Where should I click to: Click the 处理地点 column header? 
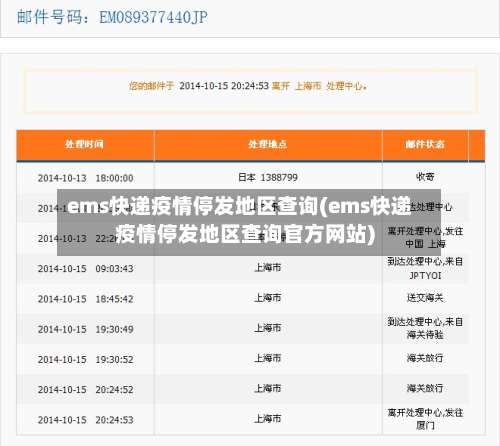(268, 144)
